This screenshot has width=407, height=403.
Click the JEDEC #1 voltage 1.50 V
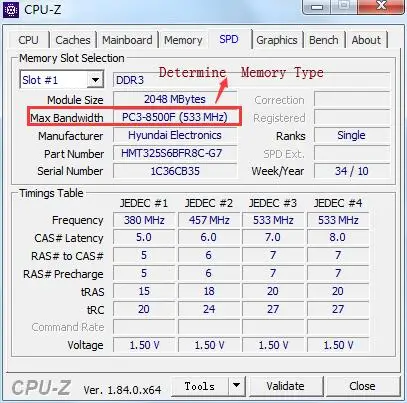pos(144,345)
